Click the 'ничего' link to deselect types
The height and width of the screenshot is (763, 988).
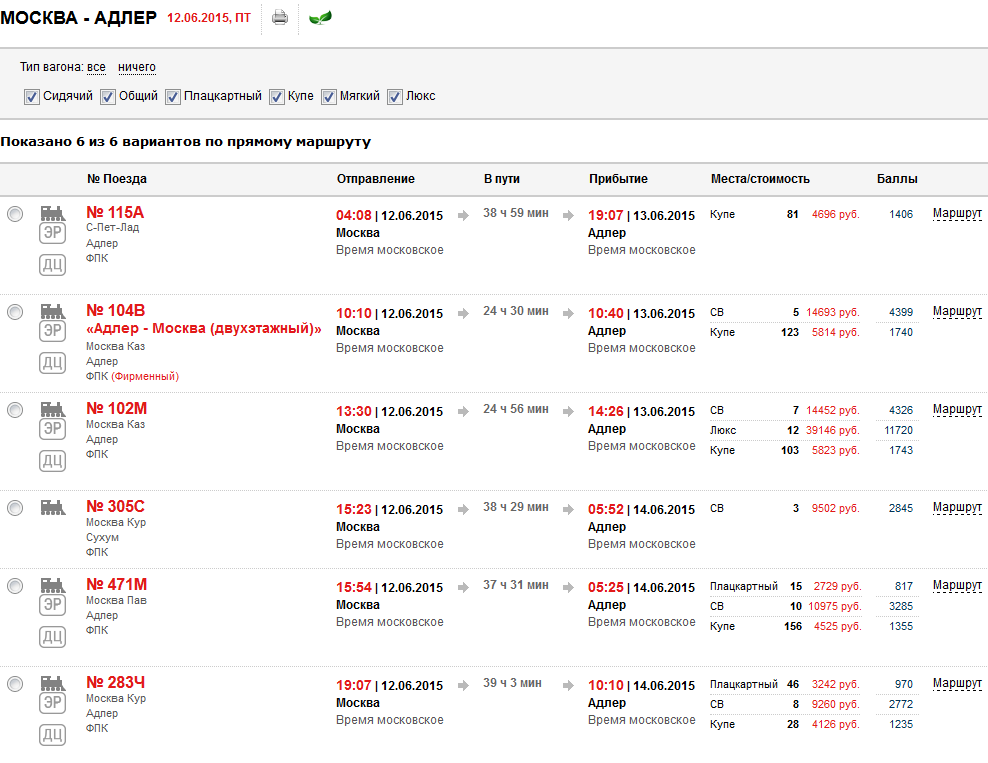pos(137,67)
